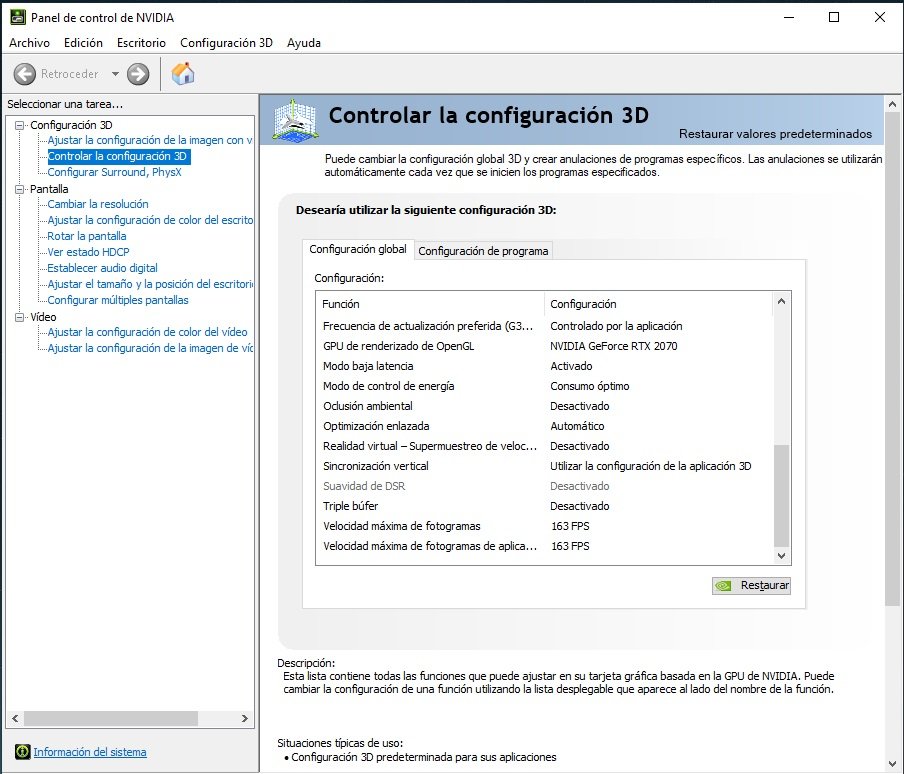Image resolution: width=904 pixels, height=774 pixels.
Task: Click the forward navigation arrow icon
Action: point(138,74)
